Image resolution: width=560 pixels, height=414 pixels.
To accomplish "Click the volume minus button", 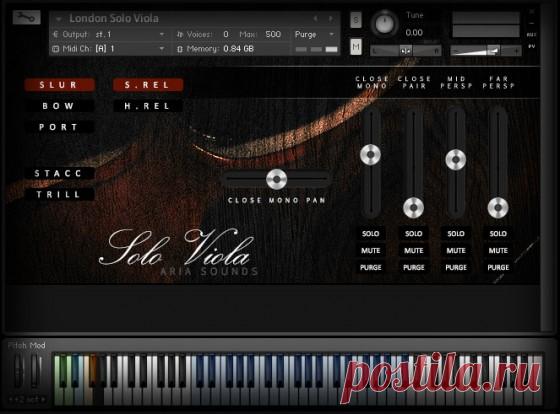I will (x=455, y=52).
